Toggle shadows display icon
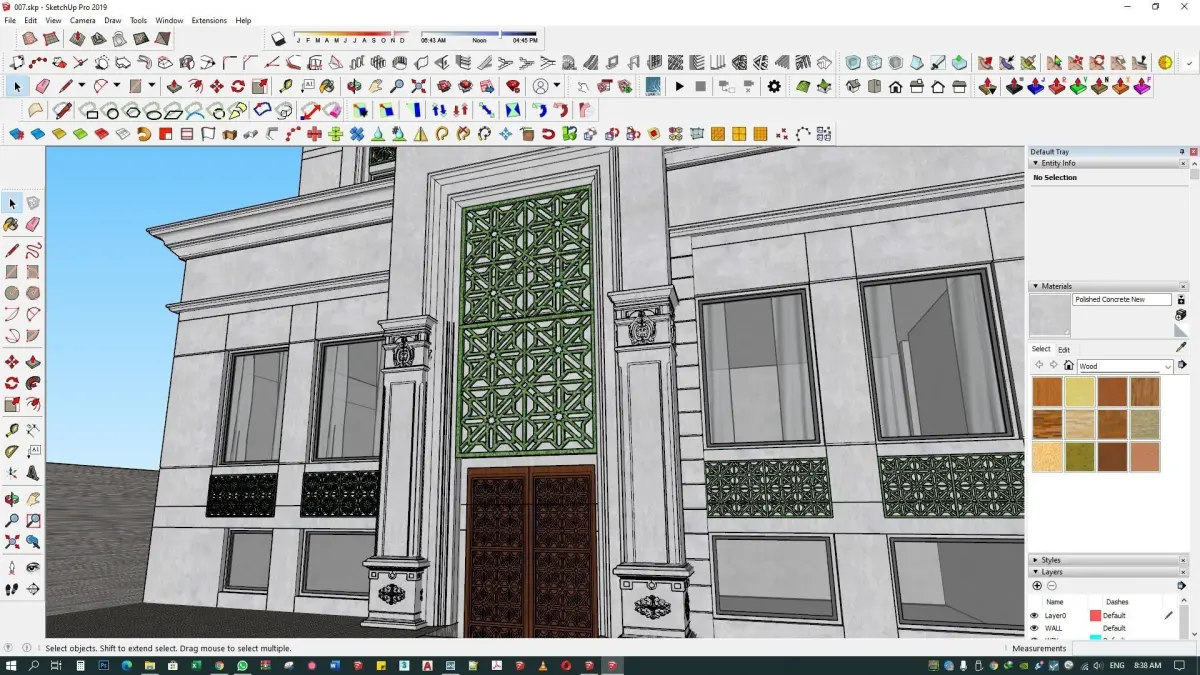 pyautogui.click(x=279, y=39)
